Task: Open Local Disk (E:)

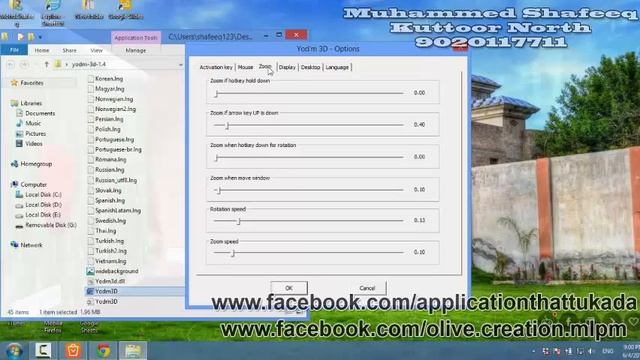Action: (x=43, y=215)
